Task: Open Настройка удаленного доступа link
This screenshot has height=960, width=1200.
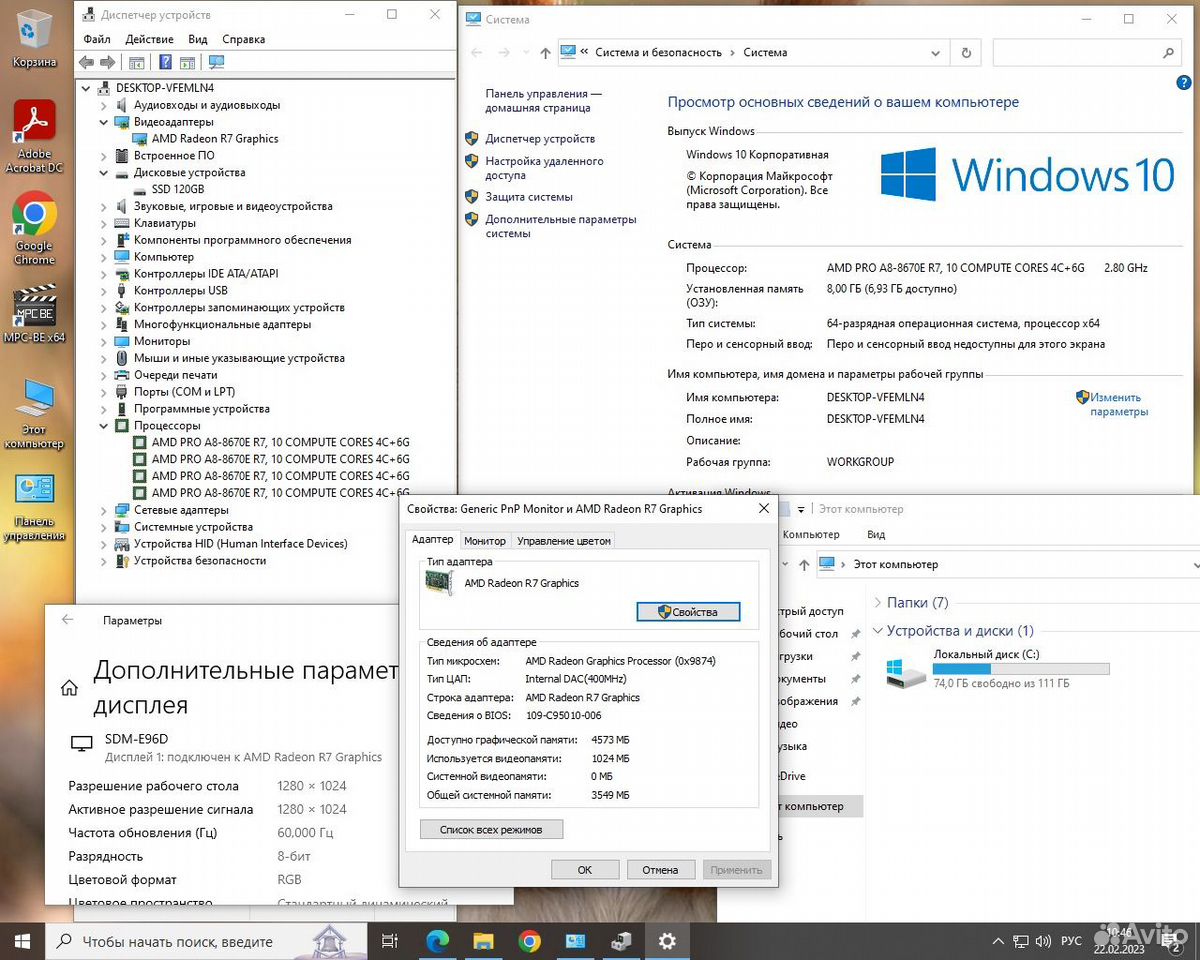Action: pos(544,168)
